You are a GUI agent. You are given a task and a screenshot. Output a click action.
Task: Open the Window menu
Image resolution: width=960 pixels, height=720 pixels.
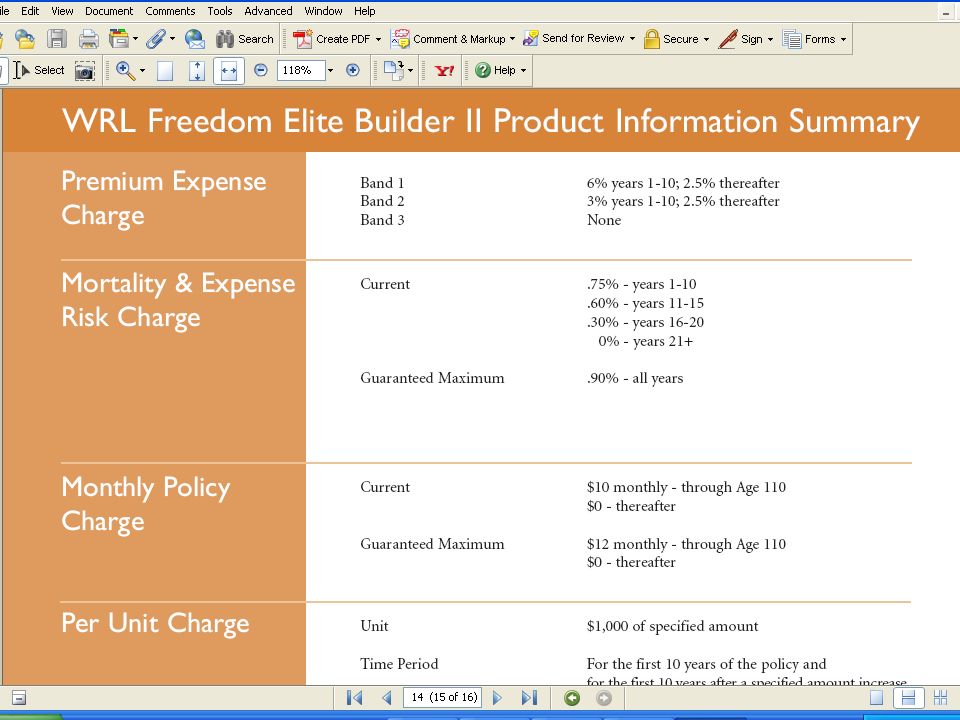coord(323,11)
